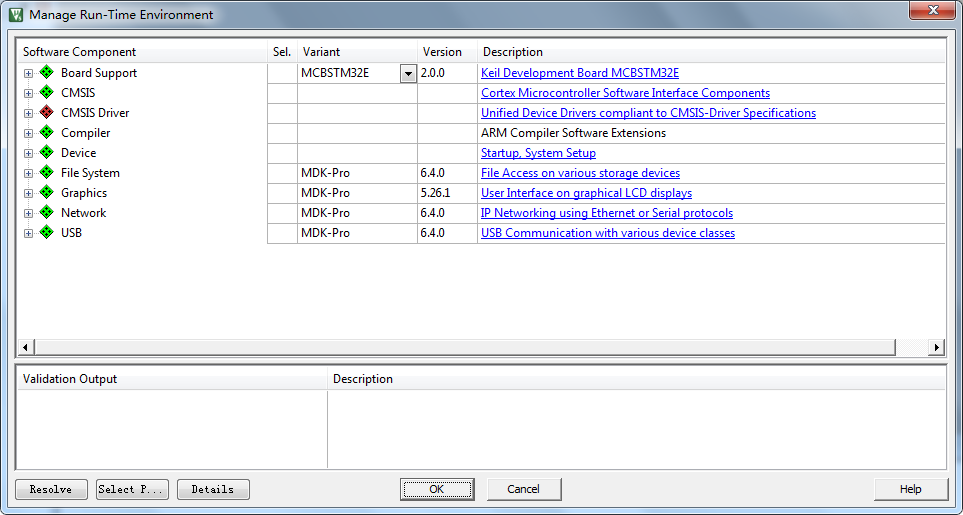Click the Details button

(x=213, y=489)
